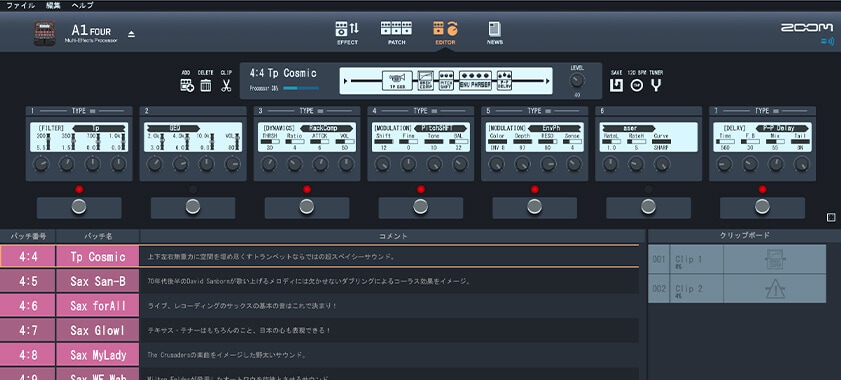
Task: Click the A1 FOUR device pedal image
Action: point(45,33)
